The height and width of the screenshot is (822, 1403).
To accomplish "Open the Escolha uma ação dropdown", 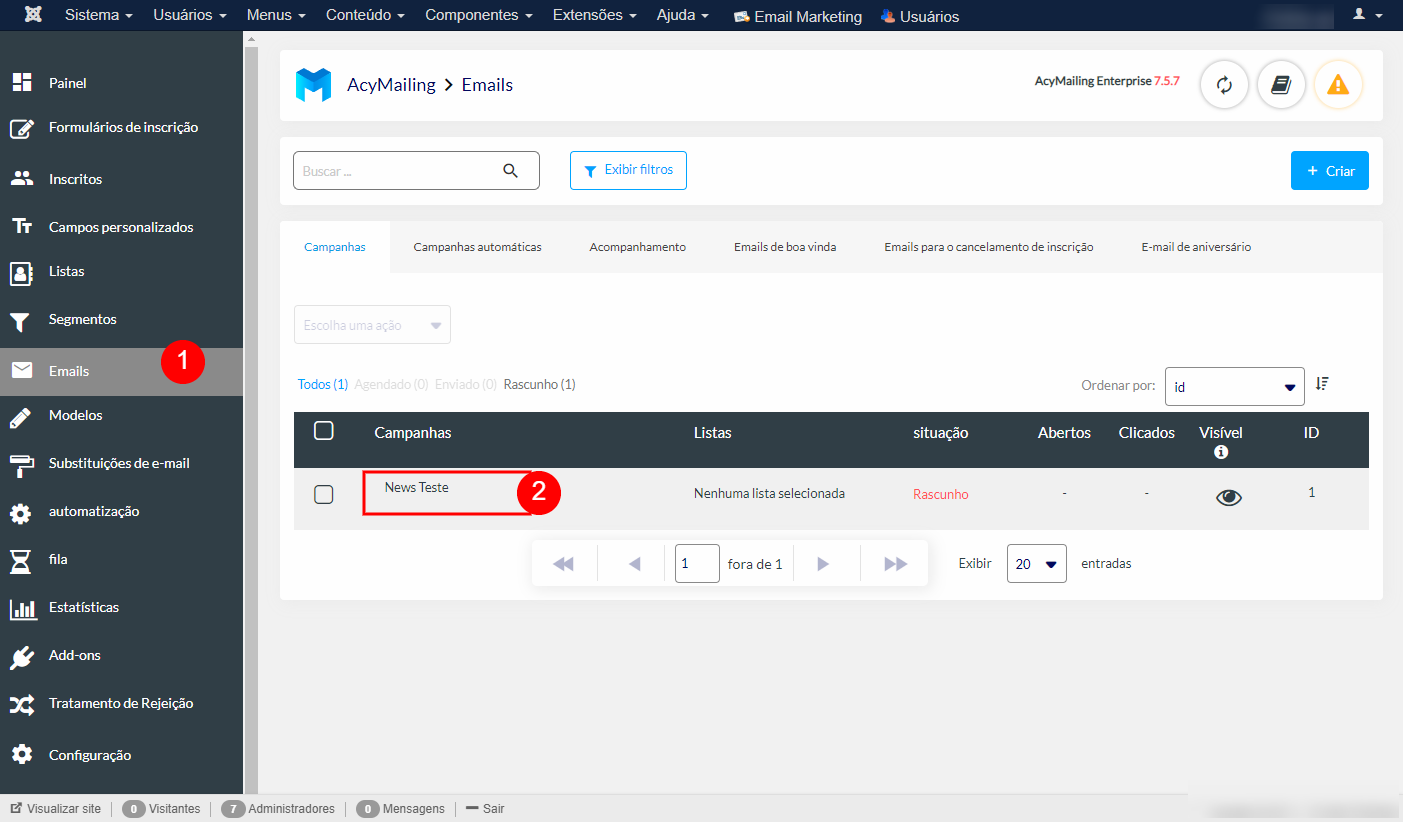I will coord(372,324).
